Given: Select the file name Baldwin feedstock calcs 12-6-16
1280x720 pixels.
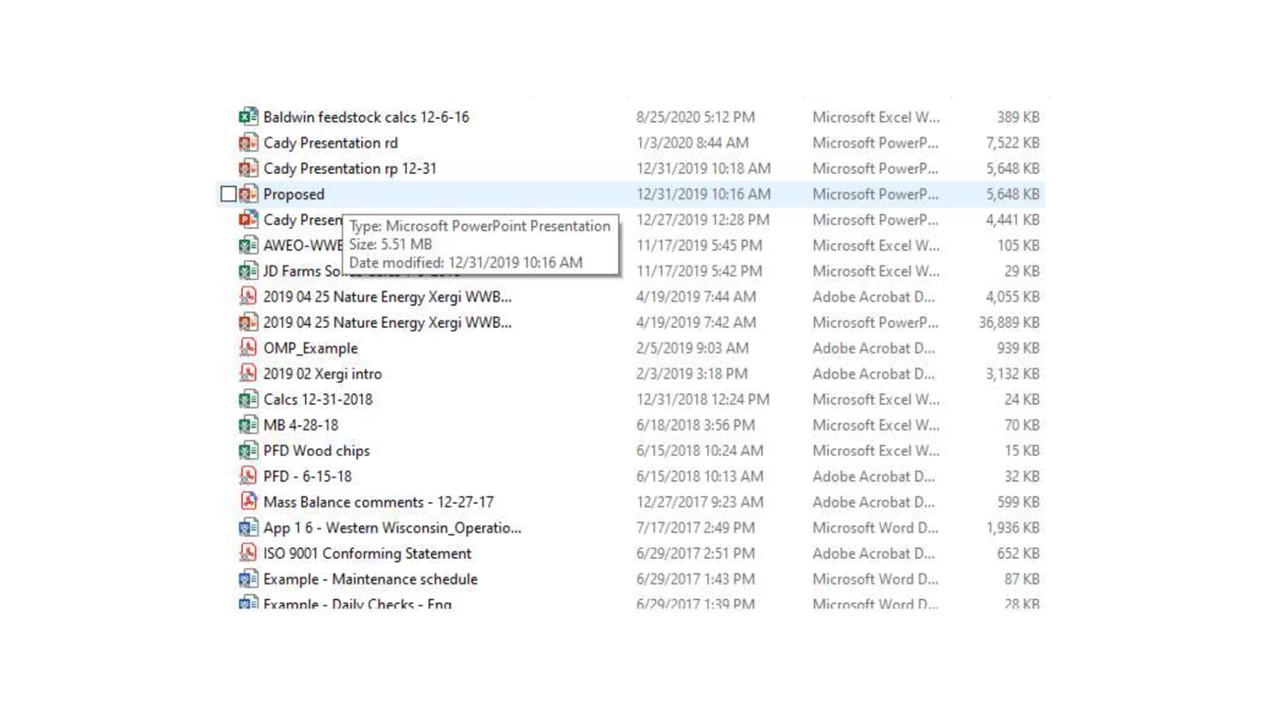Looking at the screenshot, I should pyautogui.click(x=366, y=117).
